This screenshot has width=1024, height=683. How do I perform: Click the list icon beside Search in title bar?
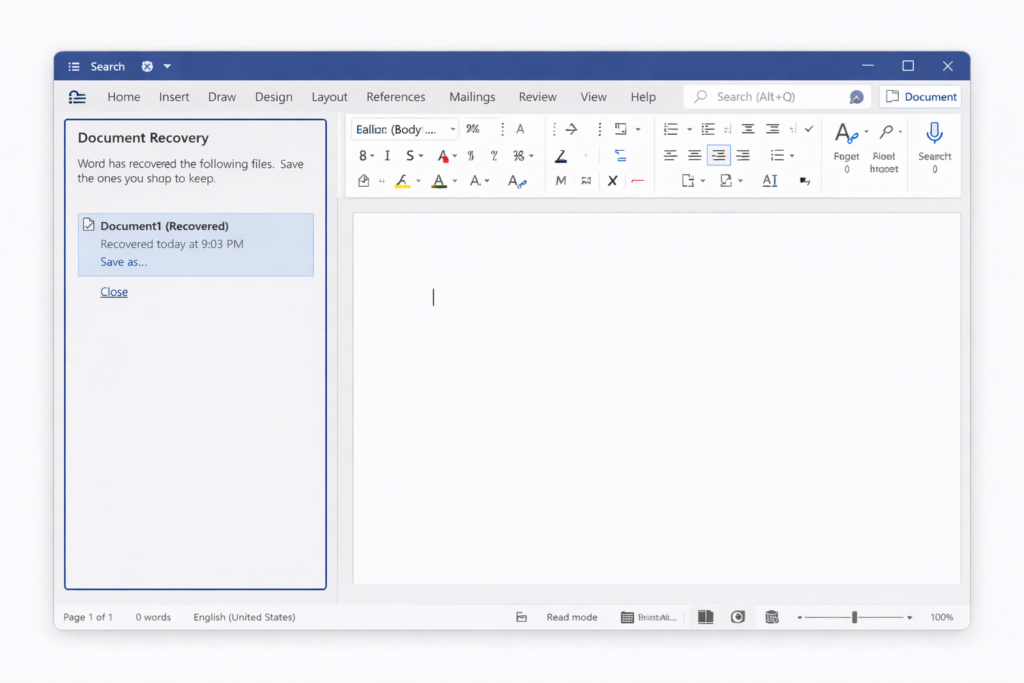click(74, 67)
